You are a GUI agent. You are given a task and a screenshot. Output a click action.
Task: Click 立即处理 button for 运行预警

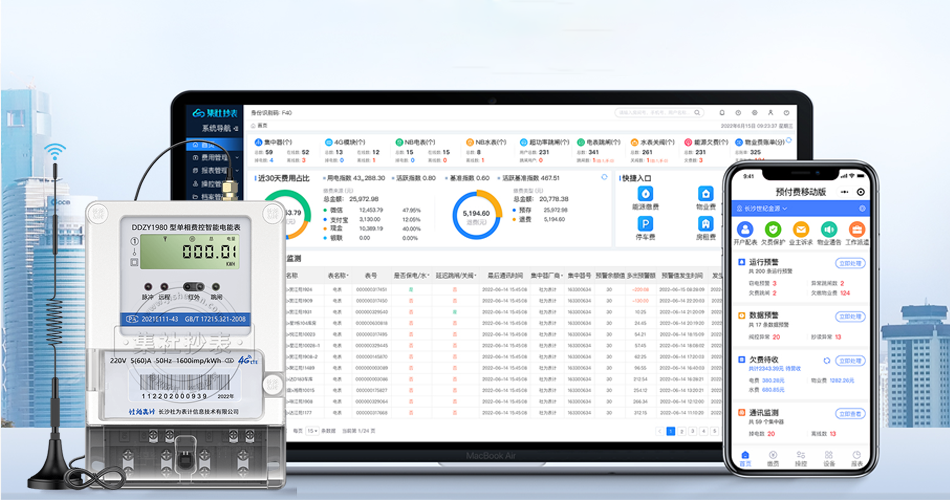point(850,262)
